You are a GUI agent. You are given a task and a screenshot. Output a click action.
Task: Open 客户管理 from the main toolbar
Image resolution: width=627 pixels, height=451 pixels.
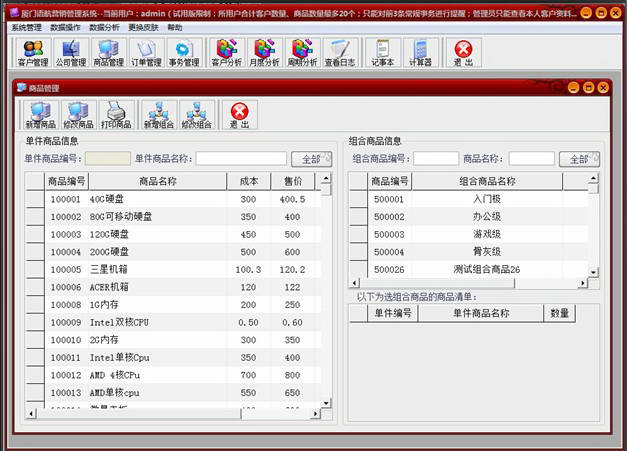33,53
